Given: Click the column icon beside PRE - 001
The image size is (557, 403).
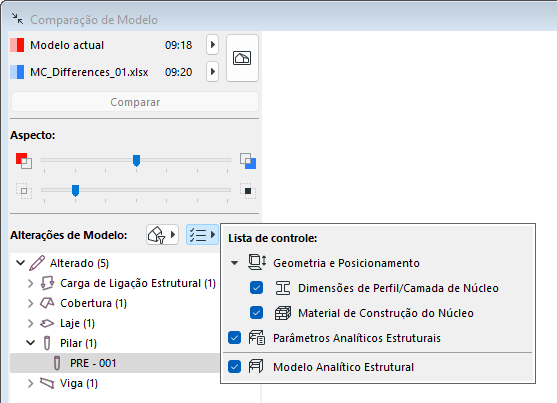Looking at the screenshot, I should 56,363.
